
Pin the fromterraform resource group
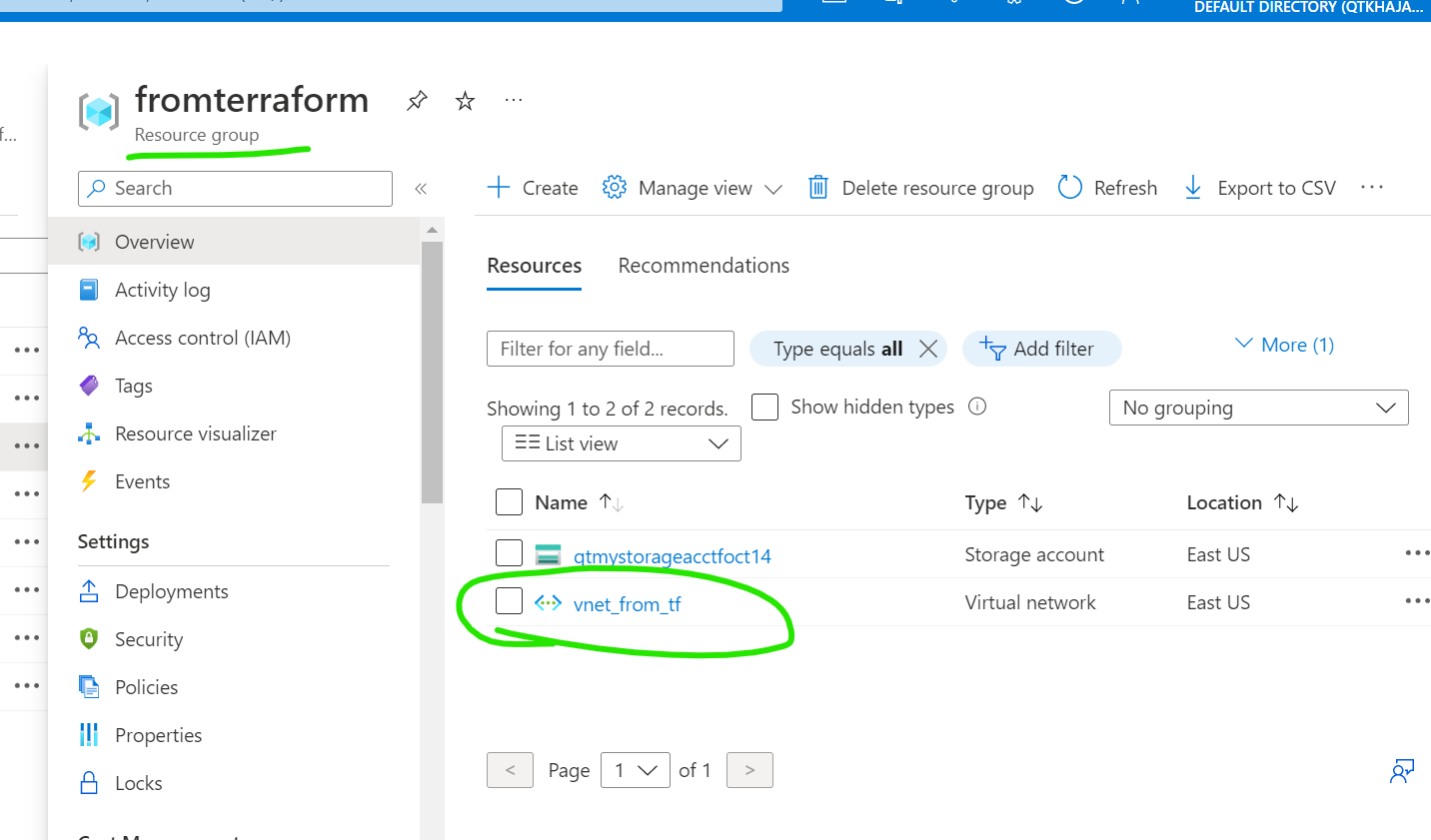coord(417,101)
